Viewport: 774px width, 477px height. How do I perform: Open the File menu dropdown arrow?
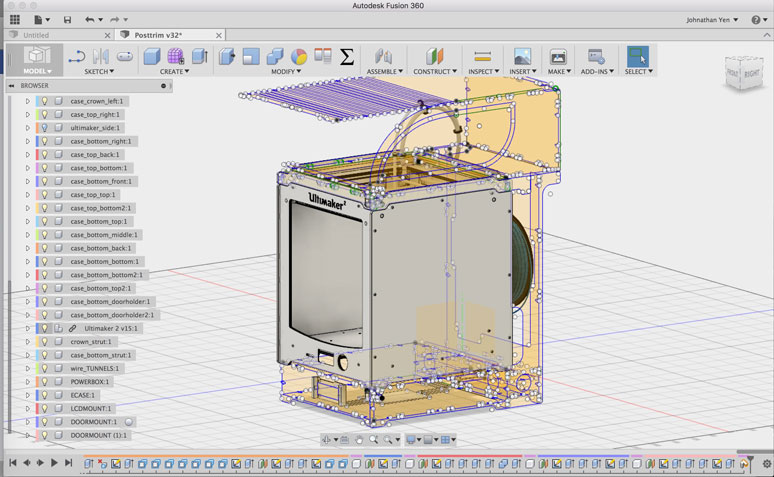pyautogui.click(x=47, y=20)
